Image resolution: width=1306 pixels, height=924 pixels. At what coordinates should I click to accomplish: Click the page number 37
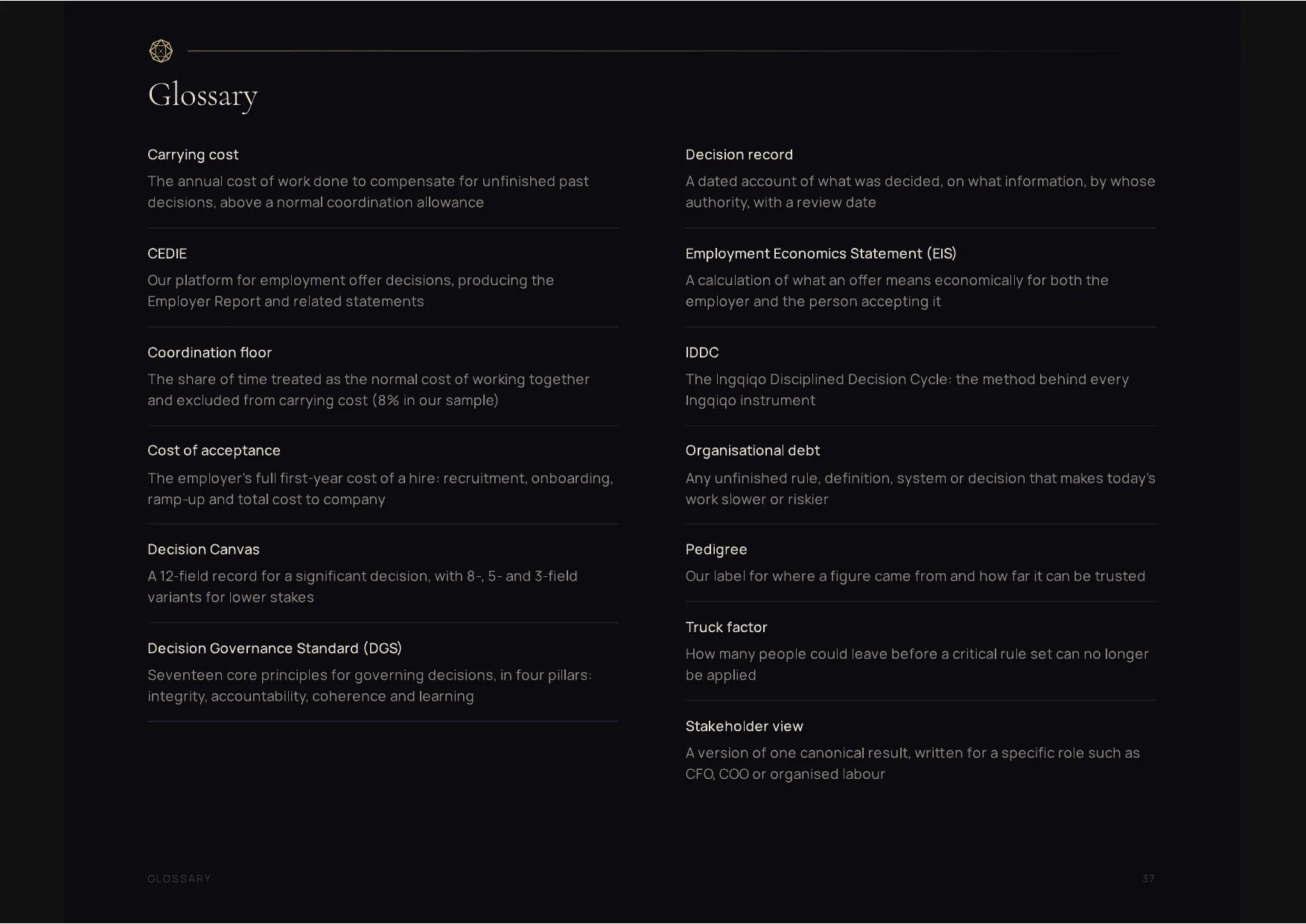pos(1148,879)
